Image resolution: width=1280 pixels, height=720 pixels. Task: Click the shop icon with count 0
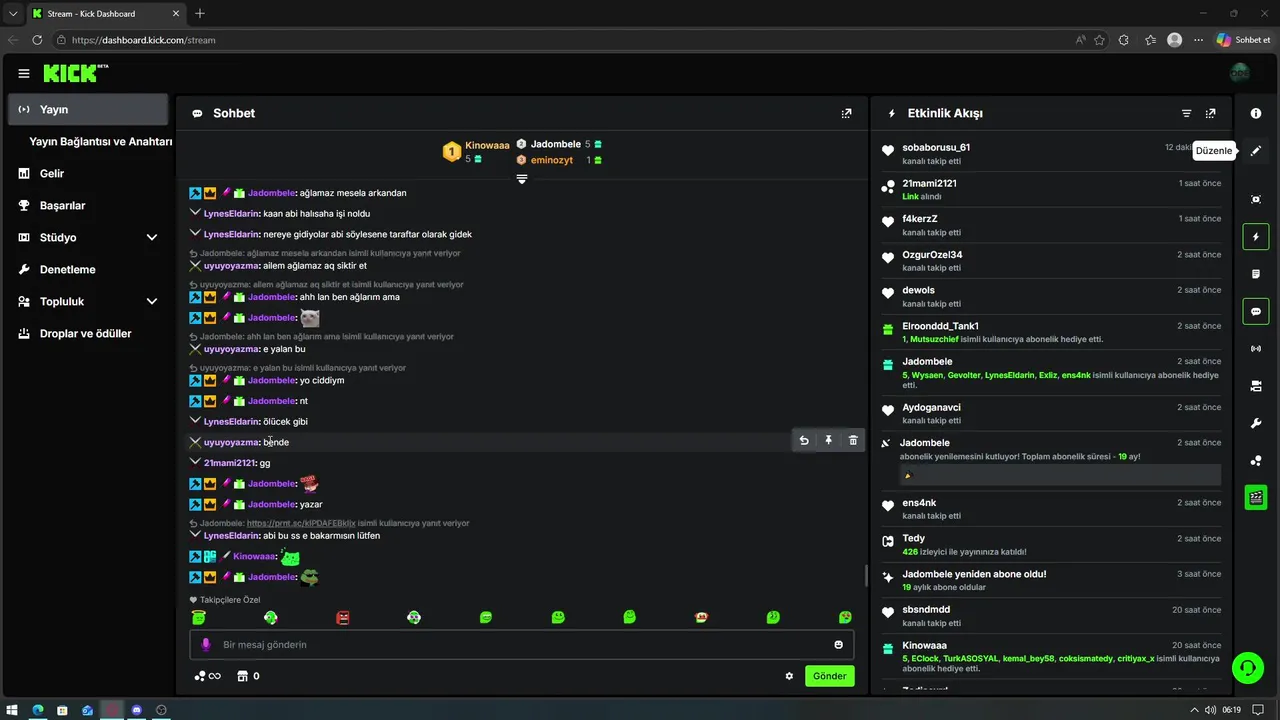(x=248, y=676)
